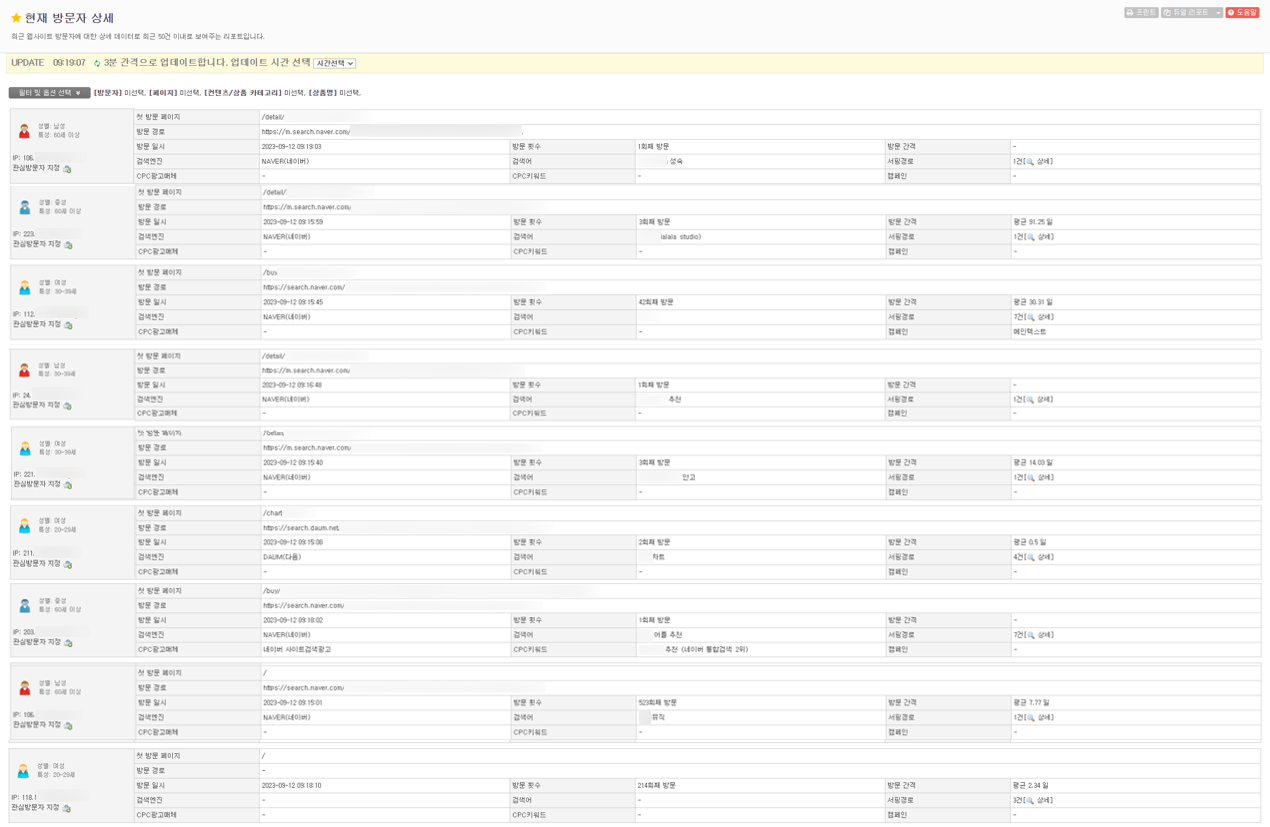Image resolution: width=1270 pixels, height=827 pixels.
Task: Click the 프린트 button
Action: (1140, 13)
